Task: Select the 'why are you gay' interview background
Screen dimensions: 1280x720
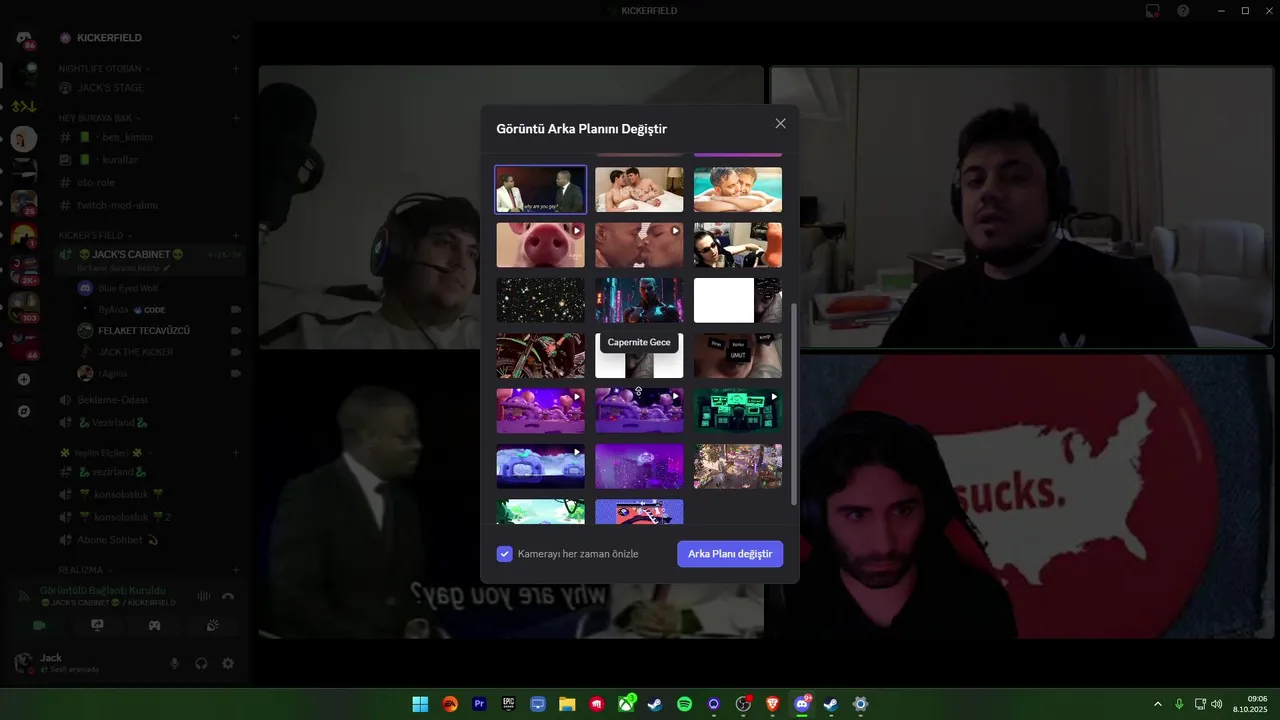Action: [540, 189]
